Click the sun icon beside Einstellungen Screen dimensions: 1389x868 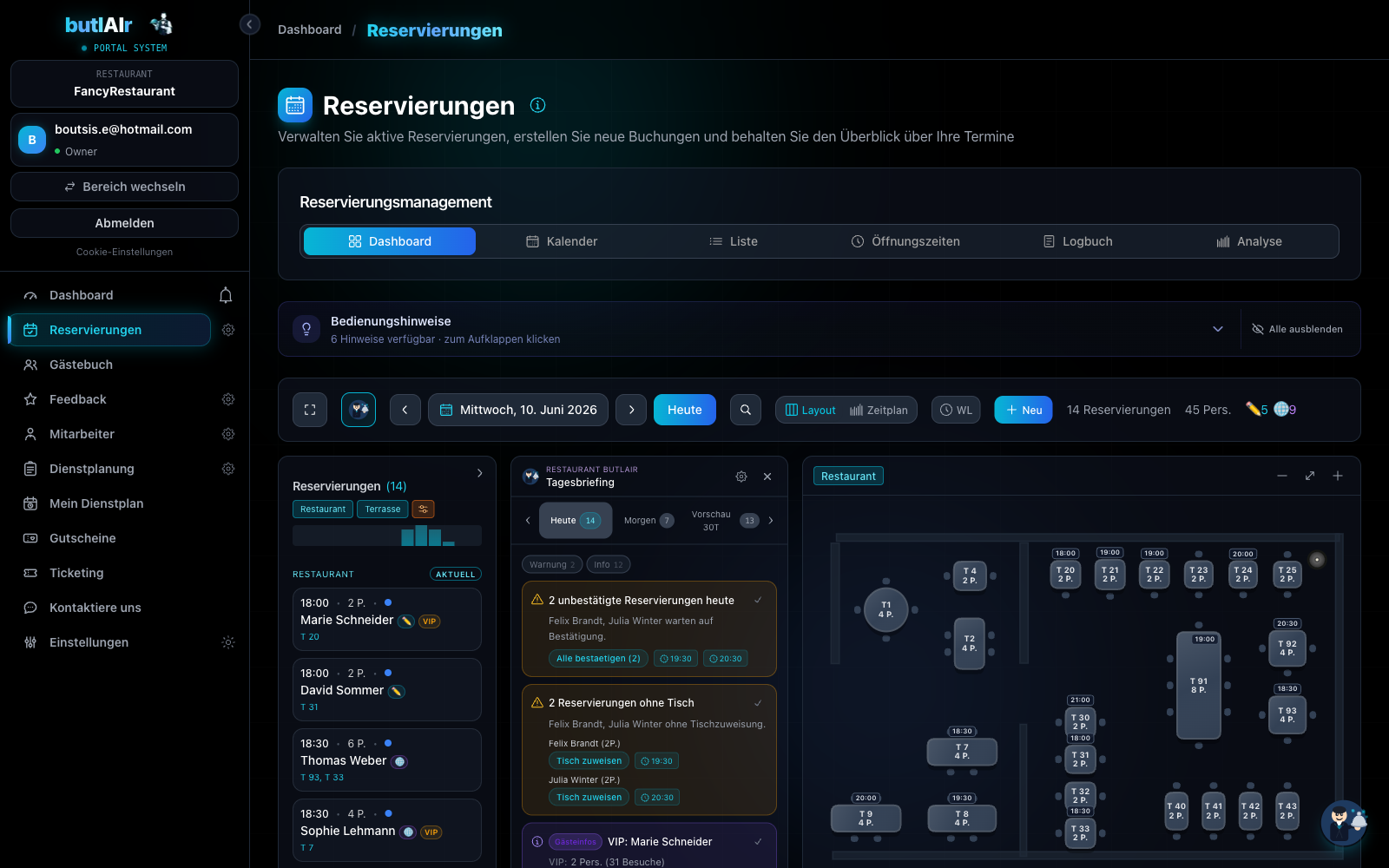tap(228, 642)
